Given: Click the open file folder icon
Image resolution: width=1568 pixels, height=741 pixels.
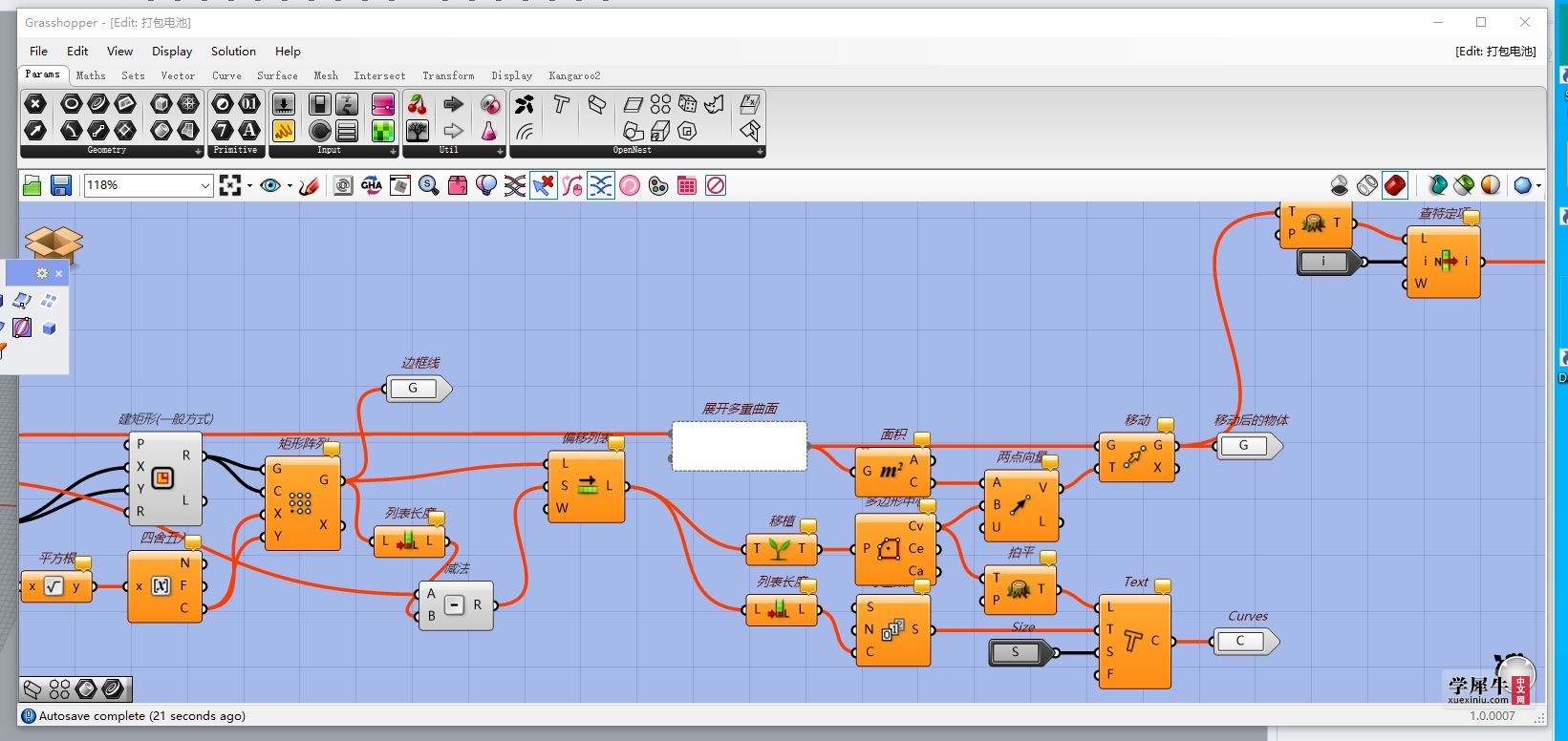Looking at the screenshot, I should tap(32, 185).
